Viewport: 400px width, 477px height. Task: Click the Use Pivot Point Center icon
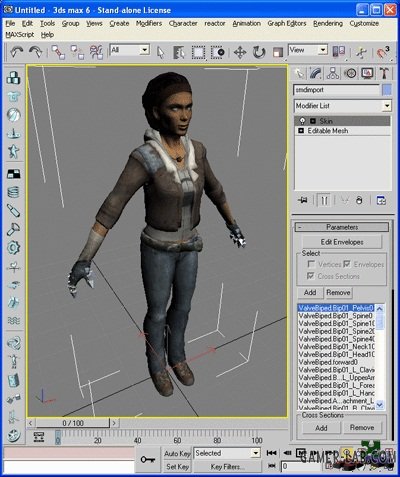coord(339,52)
